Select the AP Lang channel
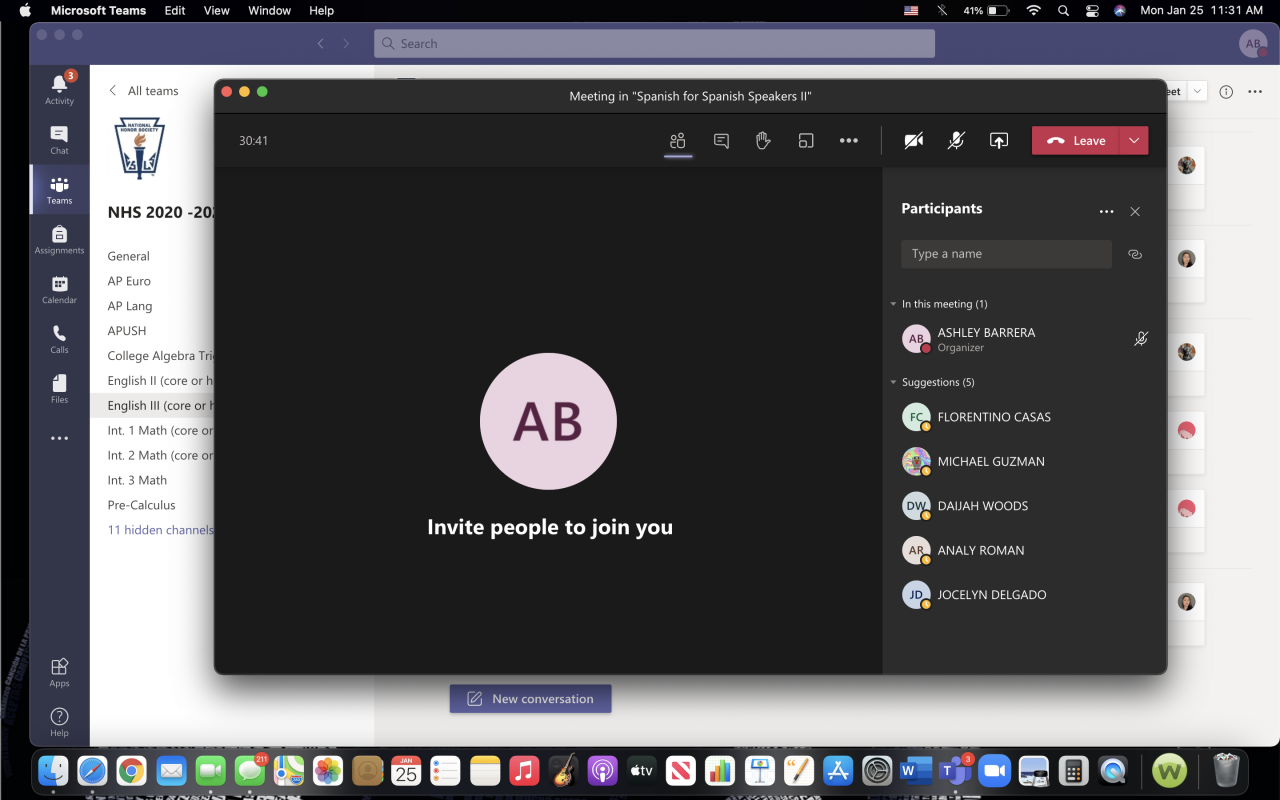 [x=130, y=306]
